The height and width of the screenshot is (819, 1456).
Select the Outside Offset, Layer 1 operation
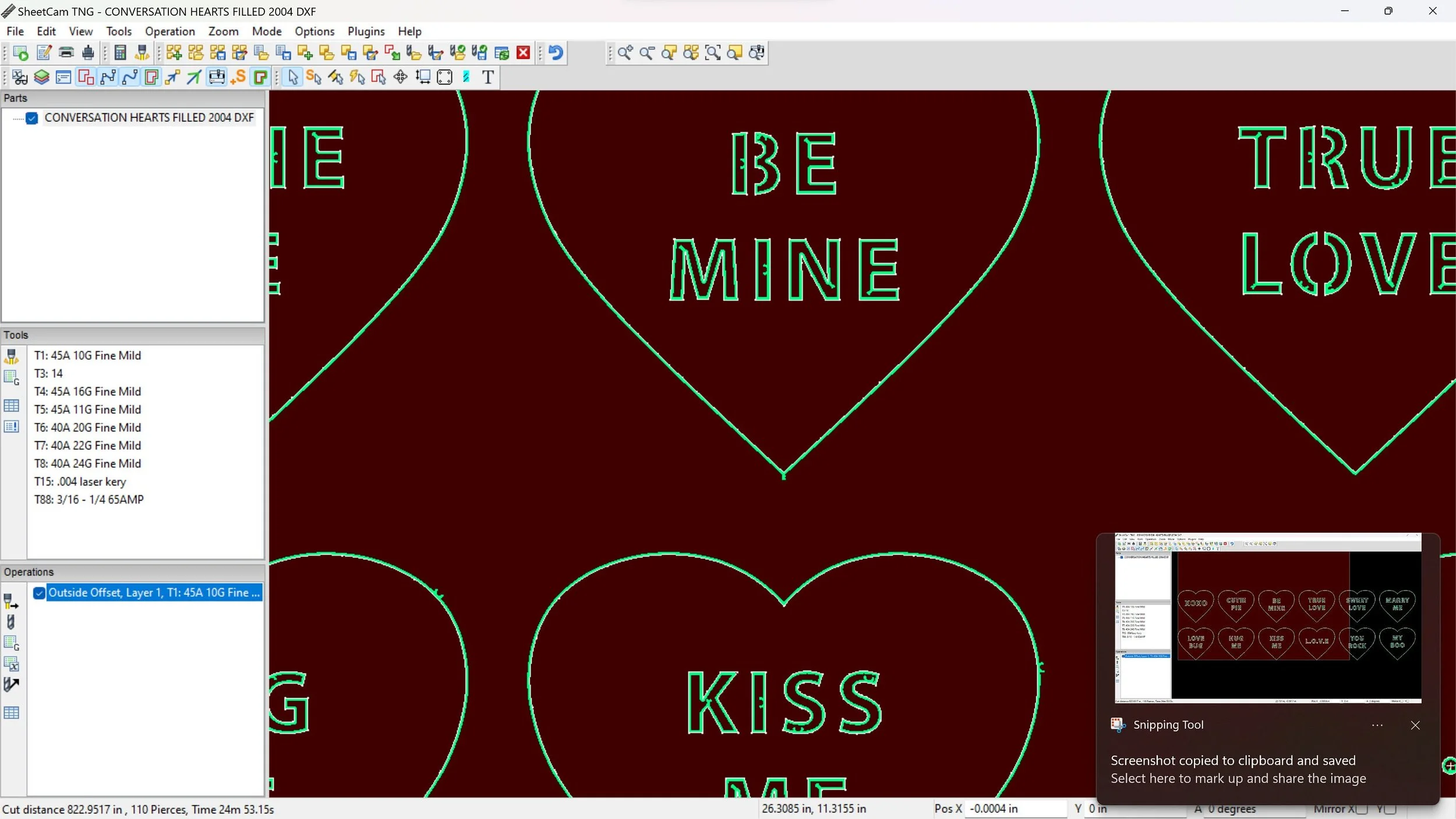coord(154,593)
